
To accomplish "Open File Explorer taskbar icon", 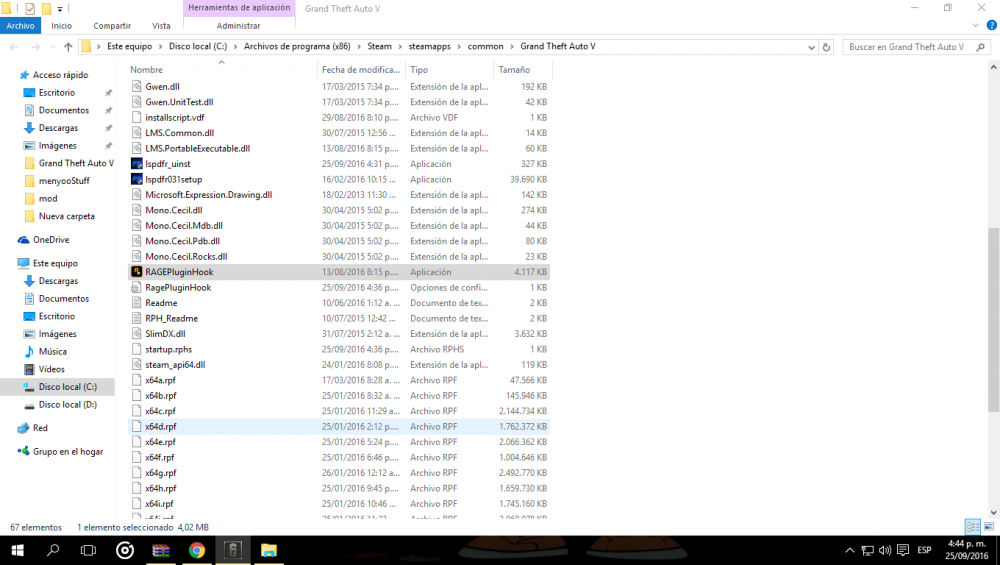I will [x=268, y=550].
